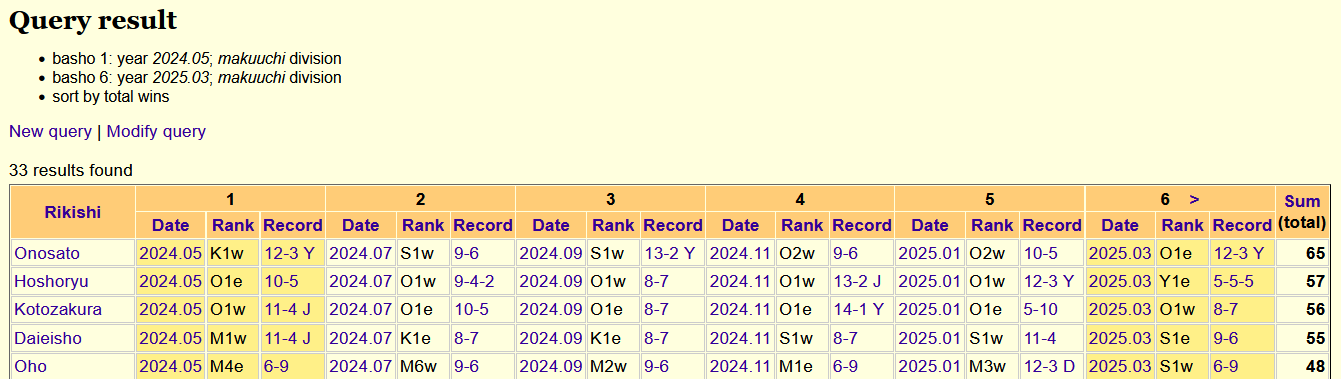Select the '33 results found' text

[x=71, y=171]
